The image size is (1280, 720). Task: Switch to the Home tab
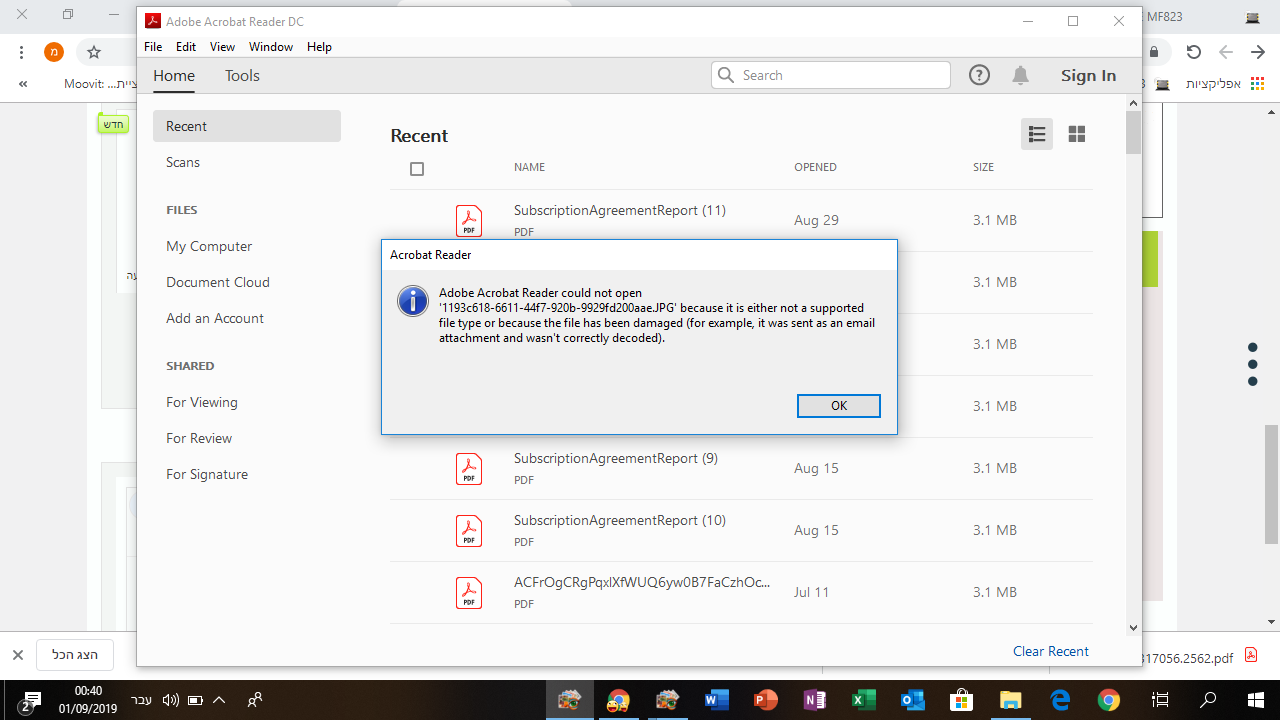[174, 76]
